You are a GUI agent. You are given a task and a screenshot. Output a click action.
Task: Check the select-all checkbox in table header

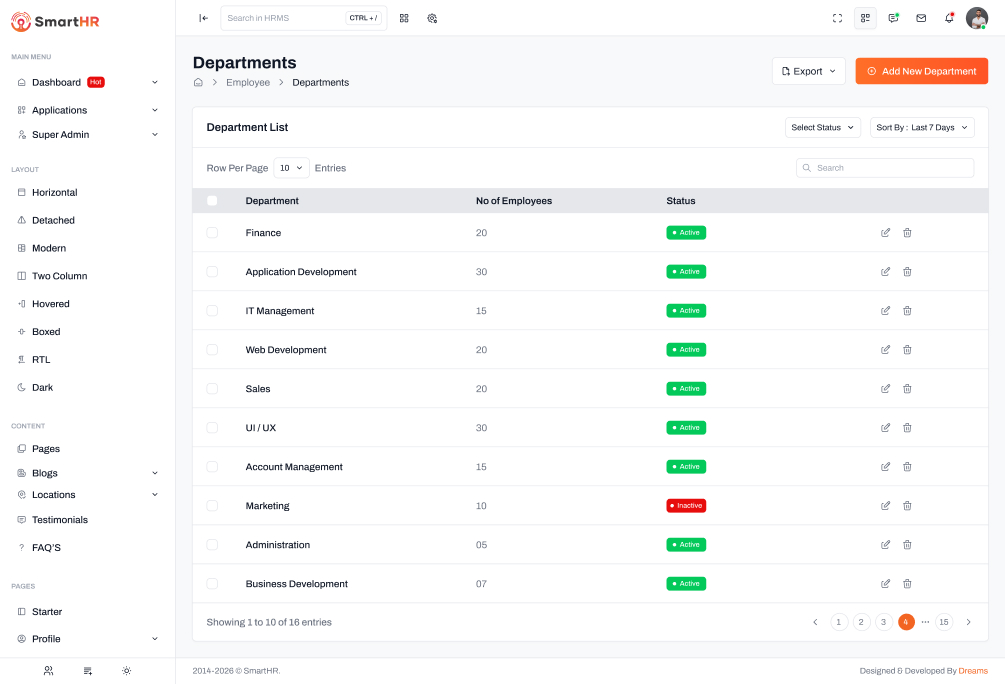pyautogui.click(x=212, y=201)
